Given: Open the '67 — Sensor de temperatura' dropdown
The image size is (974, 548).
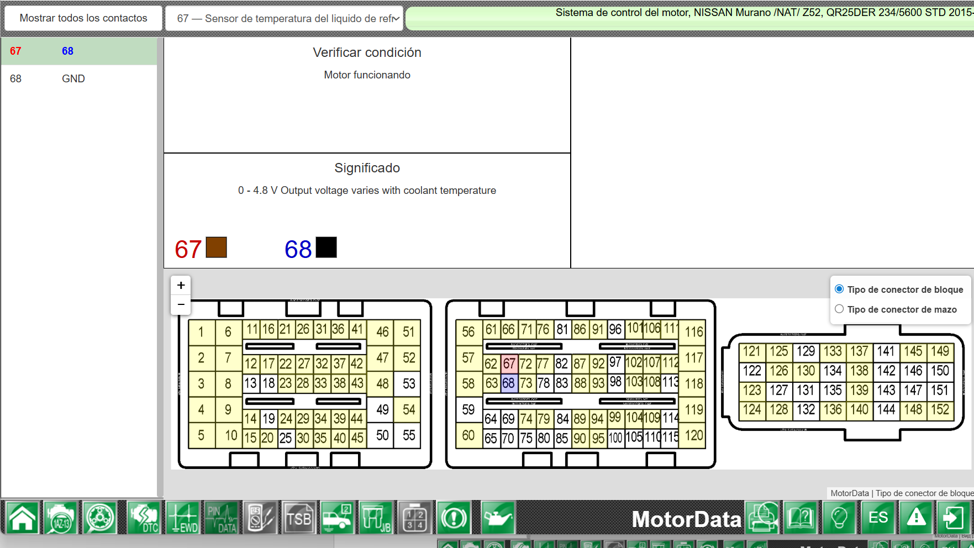Looking at the screenshot, I should coord(284,19).
